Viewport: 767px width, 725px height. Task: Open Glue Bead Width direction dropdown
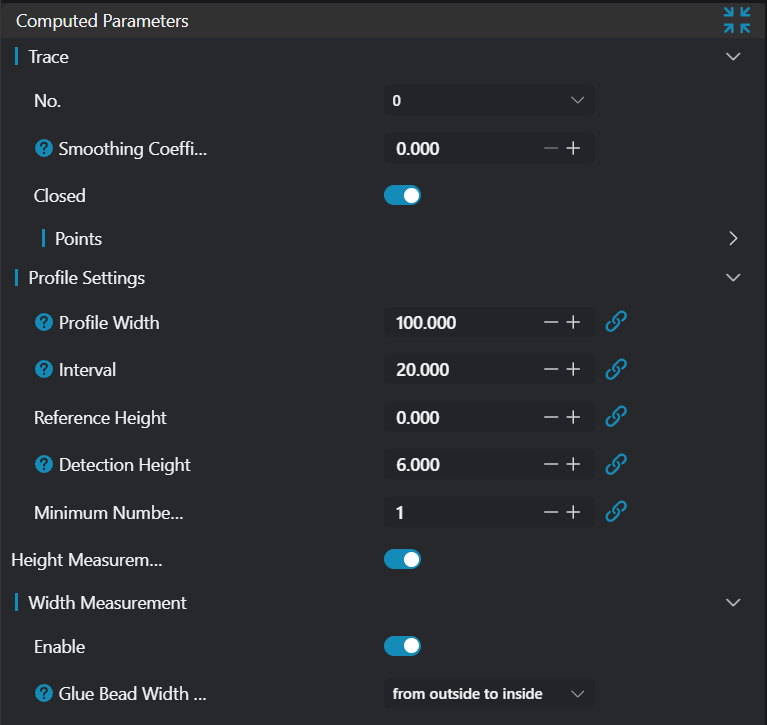coord(488,694)
